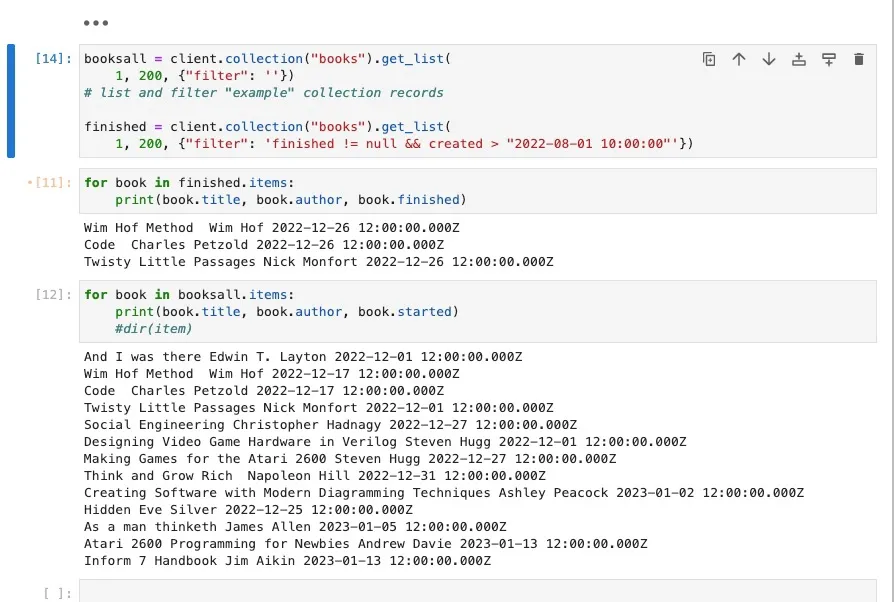Click the 'Twisty Little Passages' line in cell 11 output
Image resolution: width=894 pixels, height=602 pixels.
pos(318,262)
